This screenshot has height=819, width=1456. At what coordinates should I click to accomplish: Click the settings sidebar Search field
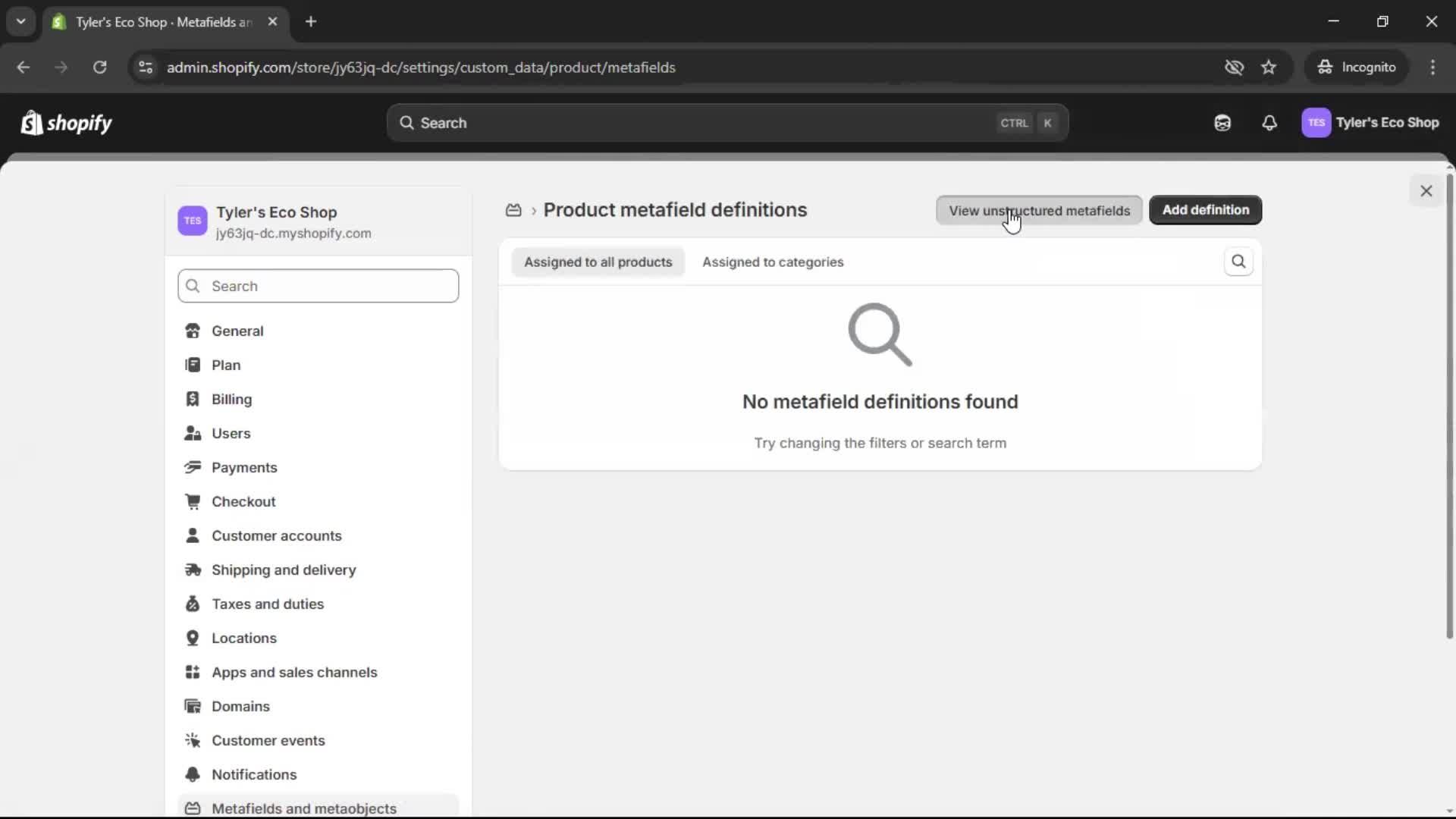tap(318, 286)
